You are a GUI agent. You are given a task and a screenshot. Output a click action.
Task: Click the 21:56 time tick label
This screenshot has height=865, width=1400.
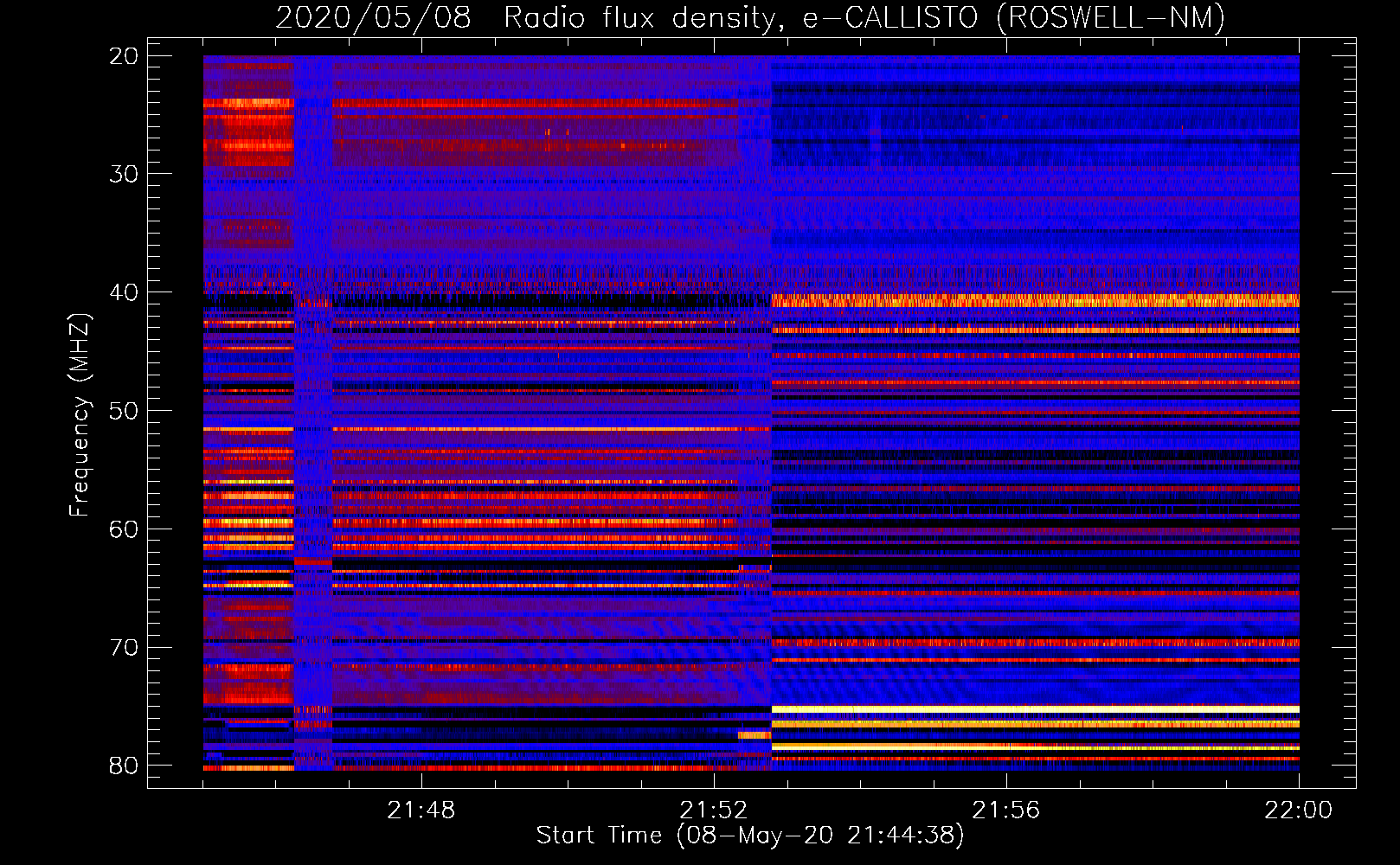[1005, 811]
